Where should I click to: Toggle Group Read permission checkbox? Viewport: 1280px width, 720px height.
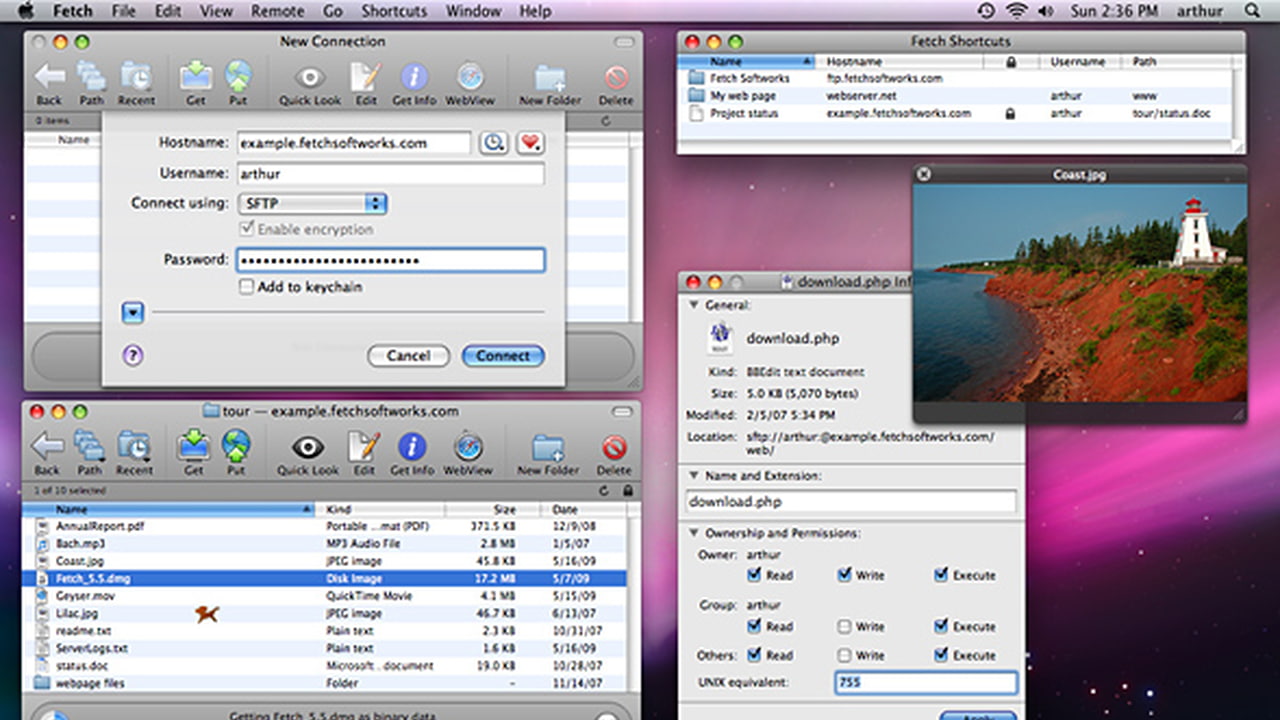[754, 626]
